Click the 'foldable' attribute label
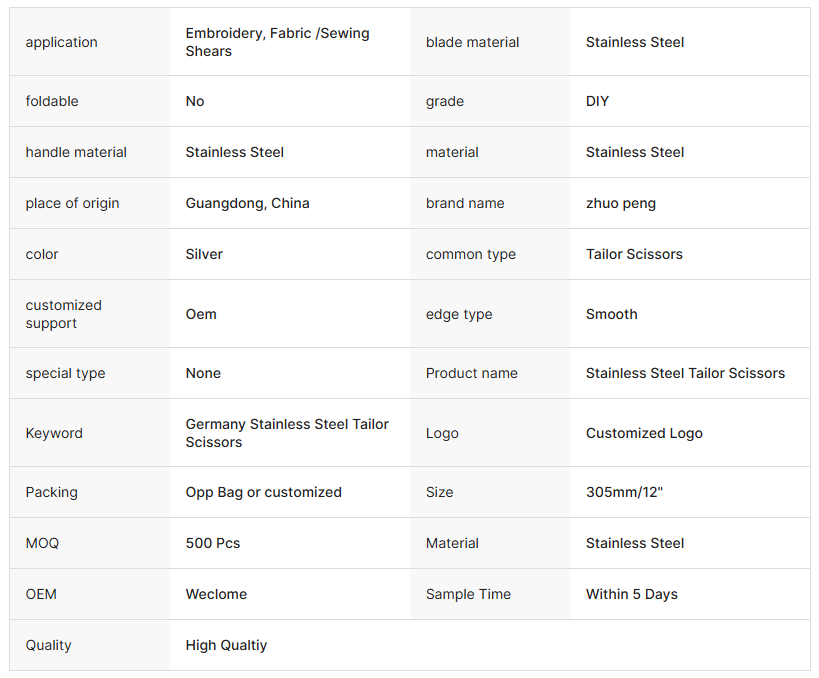 coord(52,101)
